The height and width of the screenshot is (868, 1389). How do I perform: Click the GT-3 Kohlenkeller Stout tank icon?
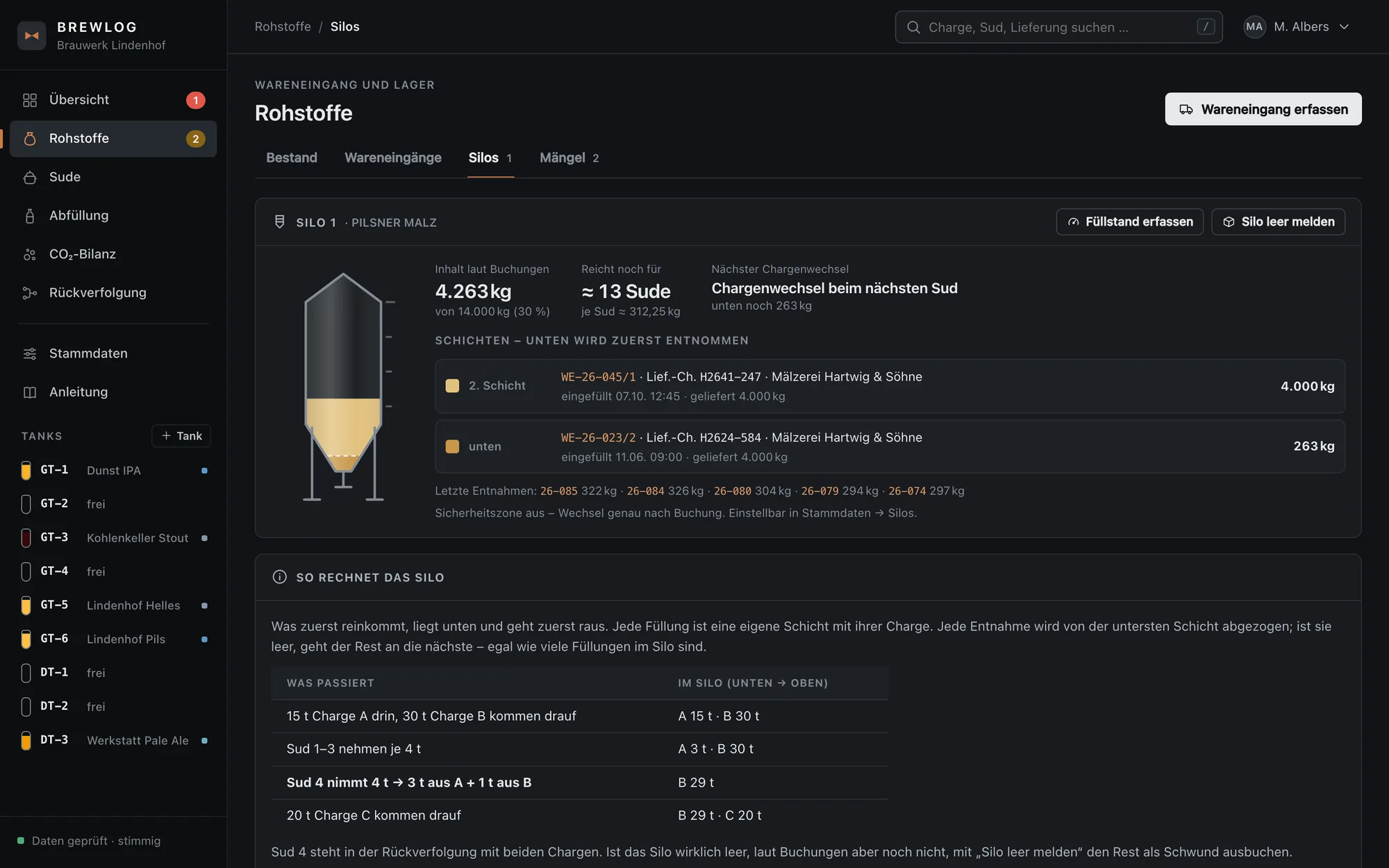point(26,537)
